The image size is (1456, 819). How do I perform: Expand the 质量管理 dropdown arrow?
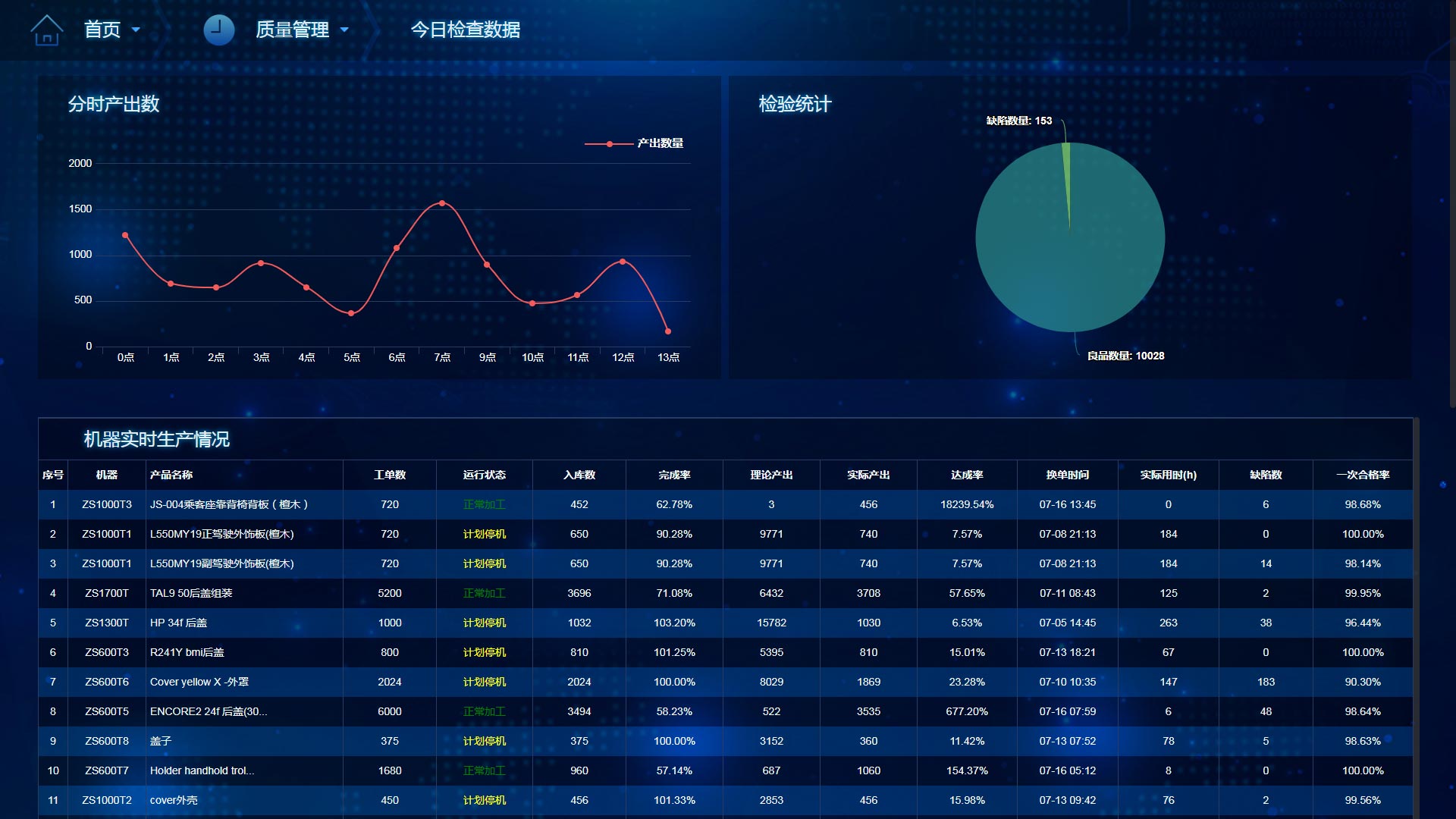(344, 30)
